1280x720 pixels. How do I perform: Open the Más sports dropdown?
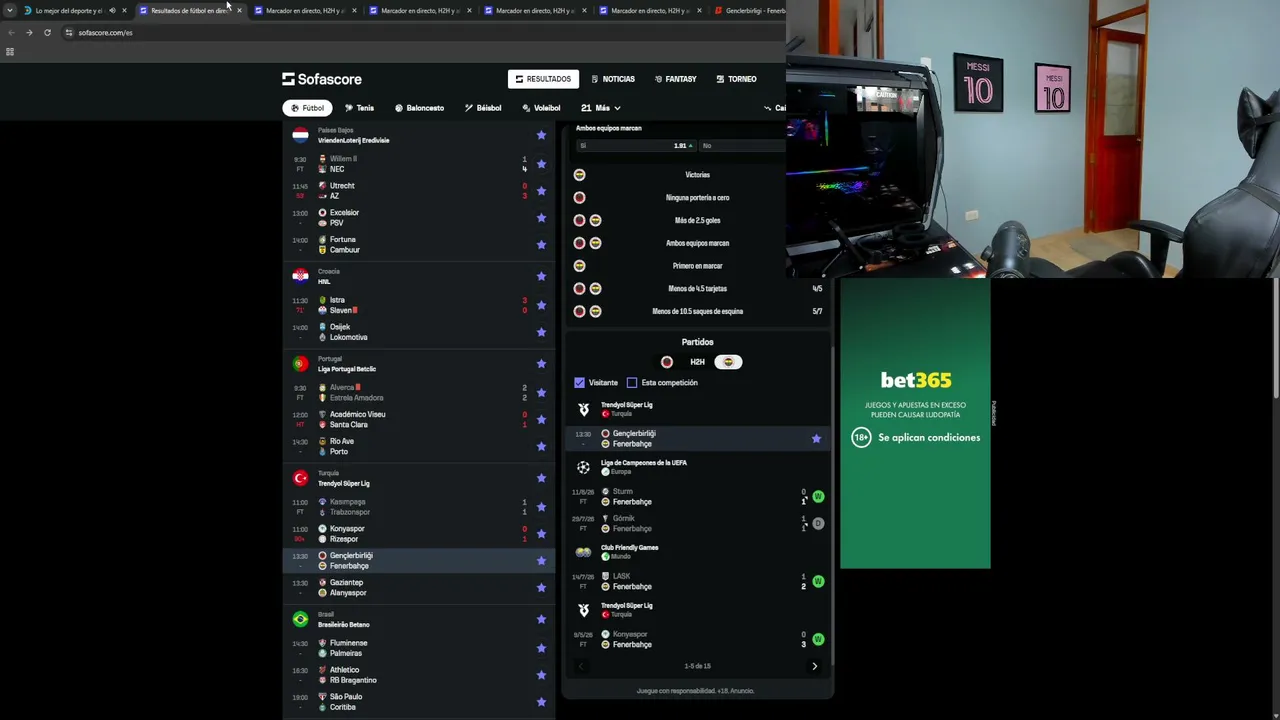pos(601,108)
